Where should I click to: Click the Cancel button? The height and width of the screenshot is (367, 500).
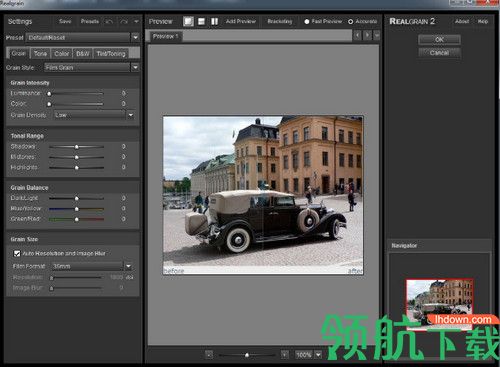(x=439, y=53)
